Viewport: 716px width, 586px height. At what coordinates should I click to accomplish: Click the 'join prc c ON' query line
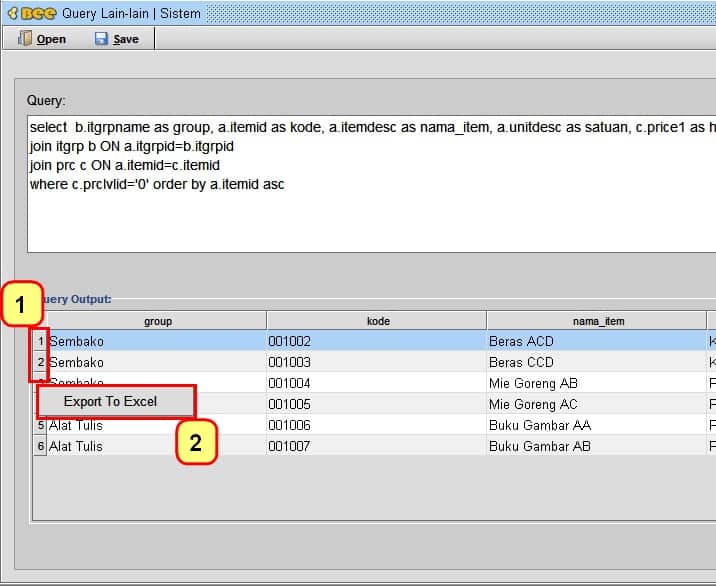click(x=125, y=165)
